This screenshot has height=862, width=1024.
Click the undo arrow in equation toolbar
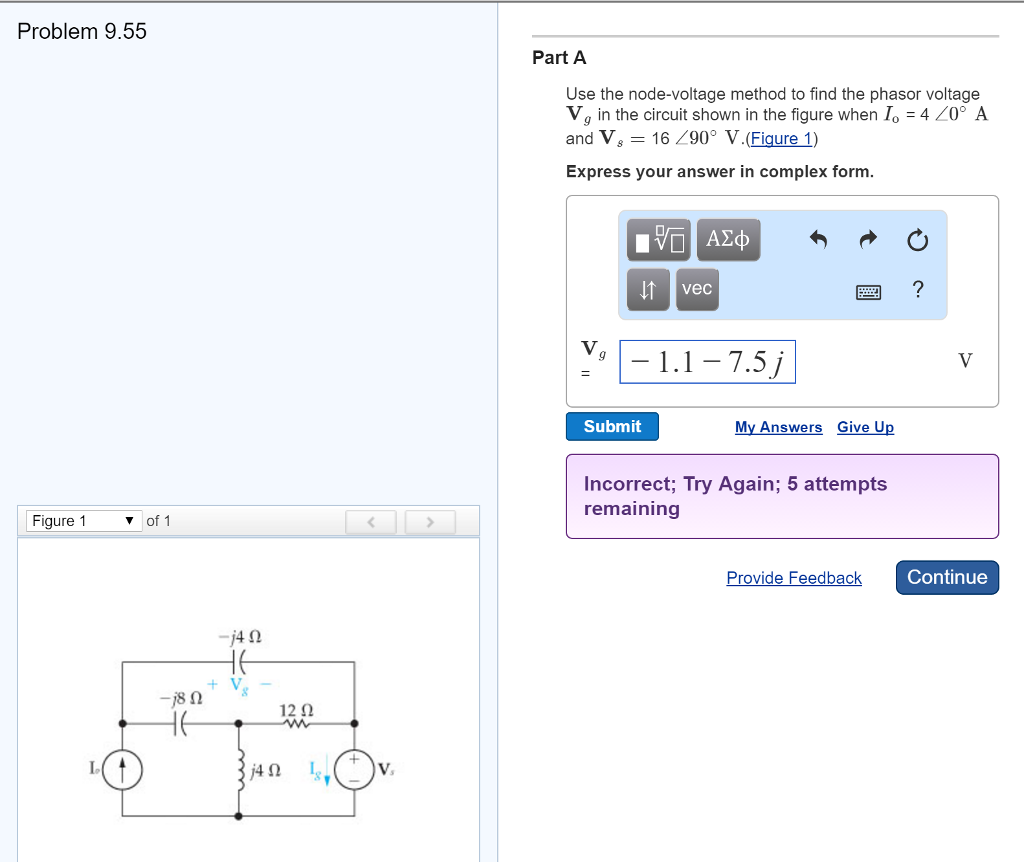819,239
